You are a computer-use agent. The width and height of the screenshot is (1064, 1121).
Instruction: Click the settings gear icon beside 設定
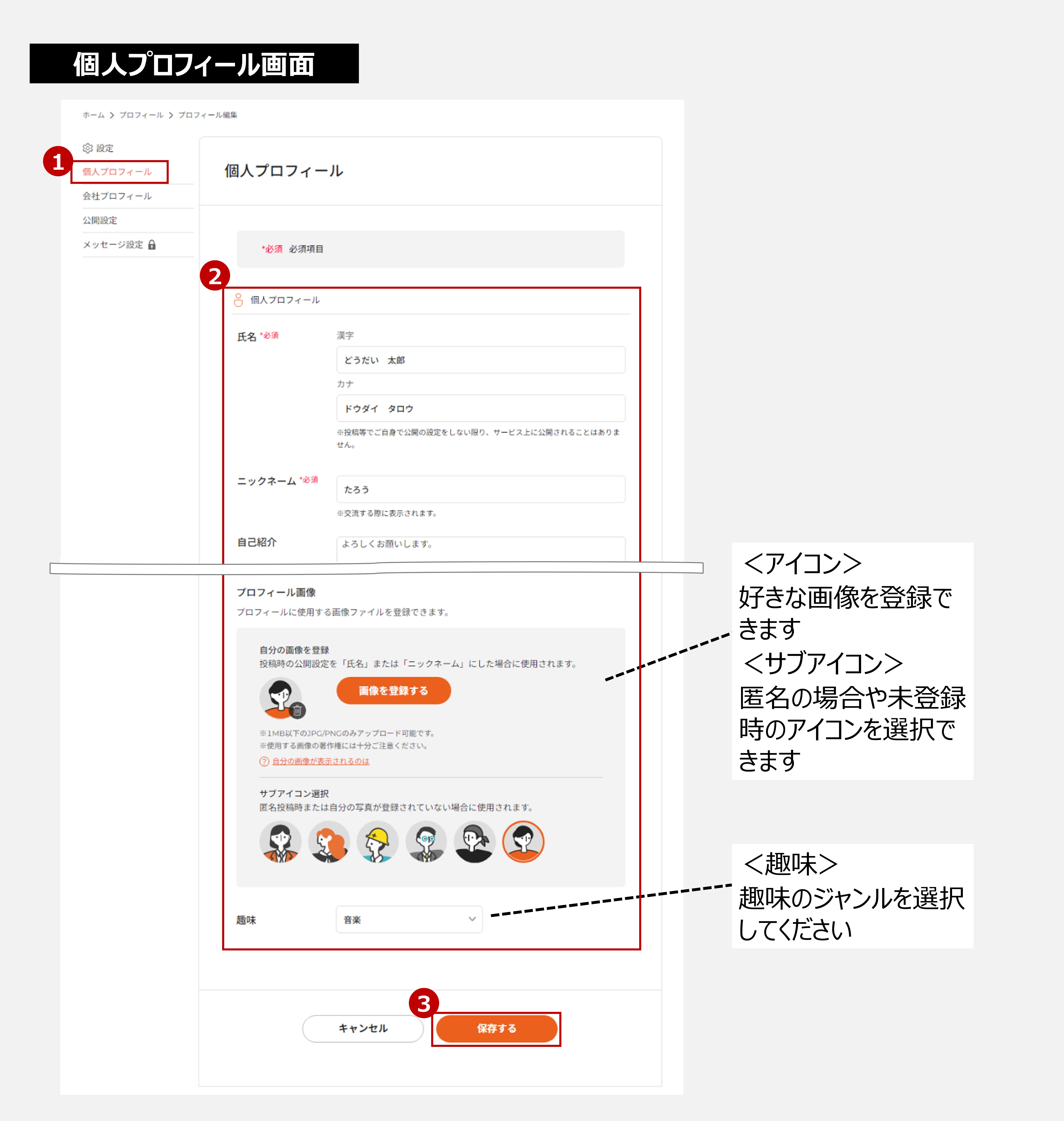pyautogui.click(x=88, y=148)
